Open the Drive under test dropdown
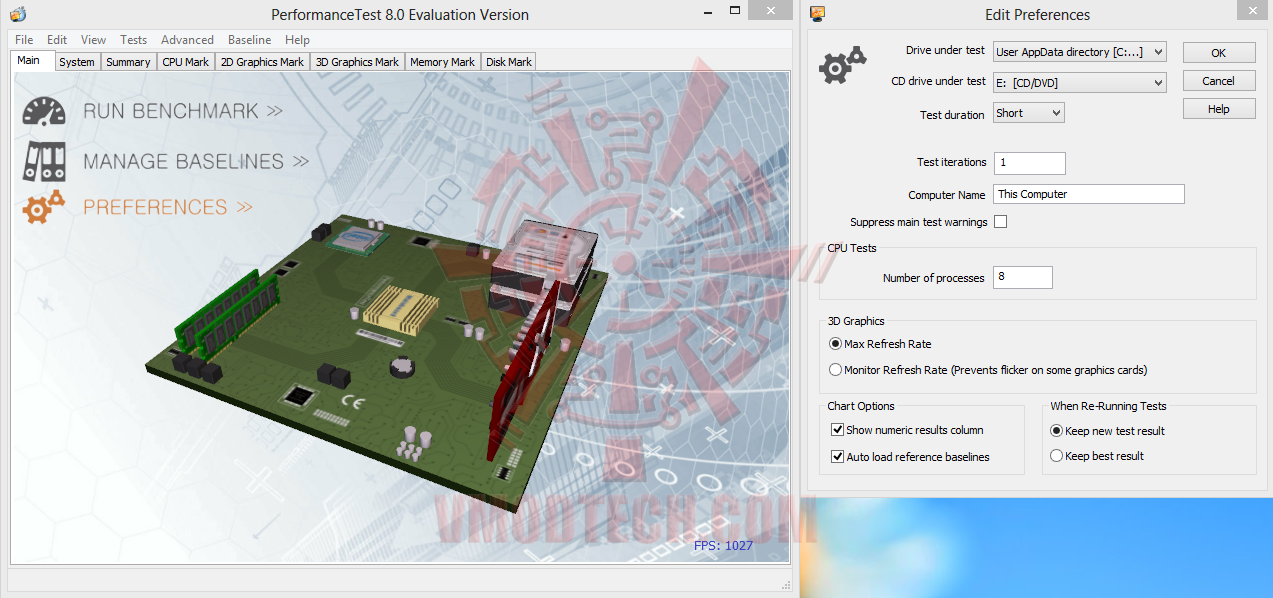 coord(1080,52)
